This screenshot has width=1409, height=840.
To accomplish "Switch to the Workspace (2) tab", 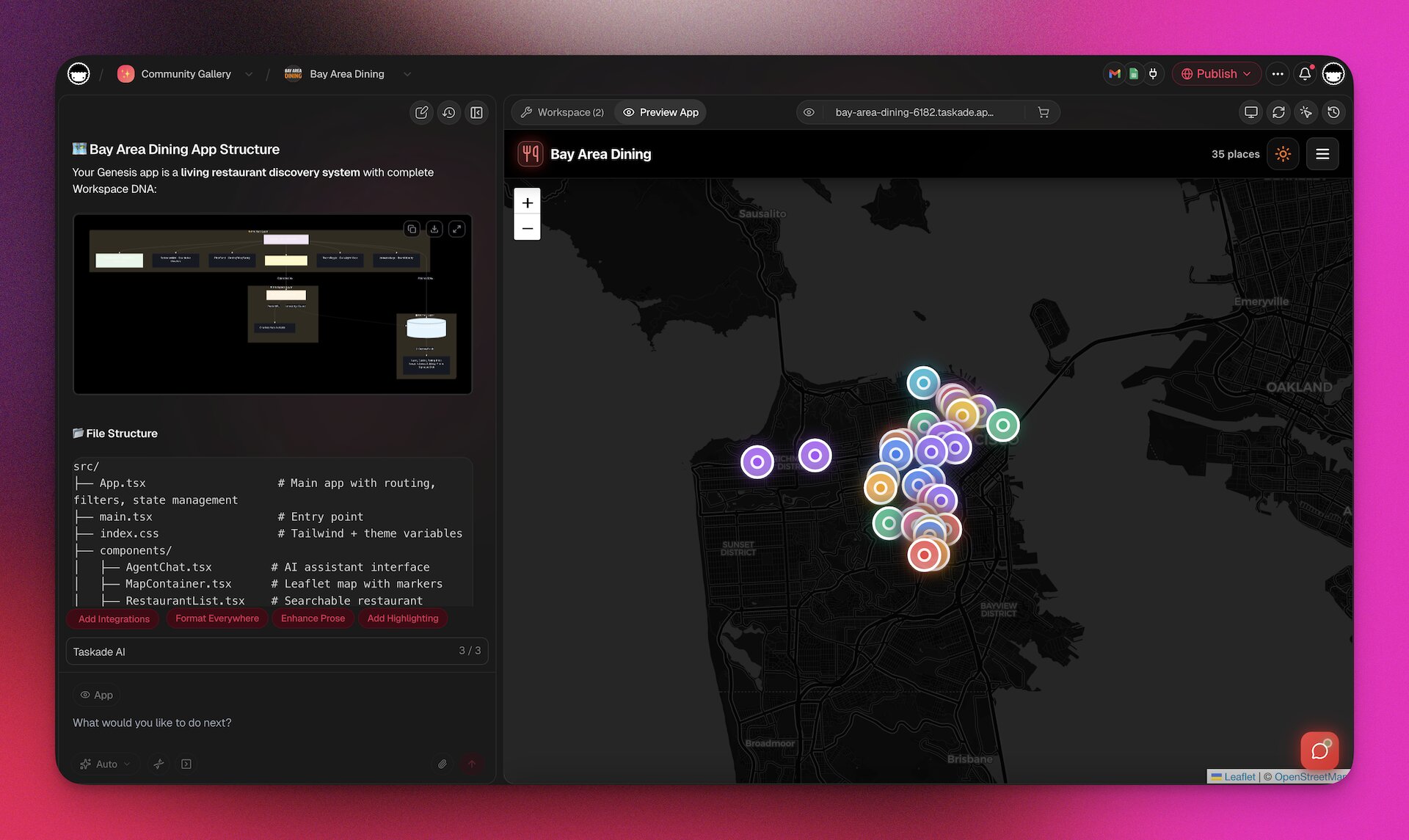I will click(561, 112).
